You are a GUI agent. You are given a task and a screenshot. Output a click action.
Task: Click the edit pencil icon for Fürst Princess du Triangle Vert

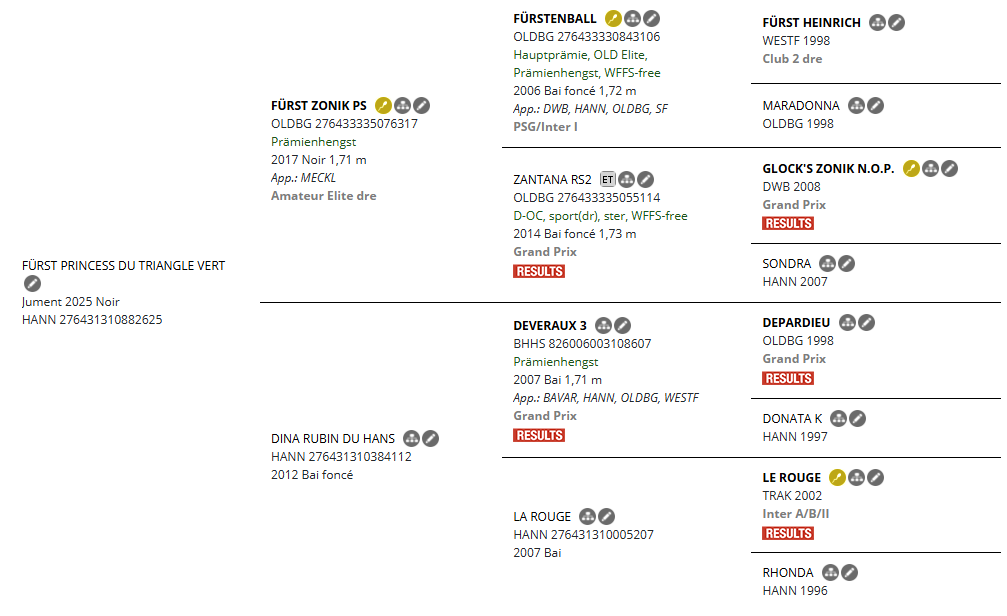[x=32, y=284]
